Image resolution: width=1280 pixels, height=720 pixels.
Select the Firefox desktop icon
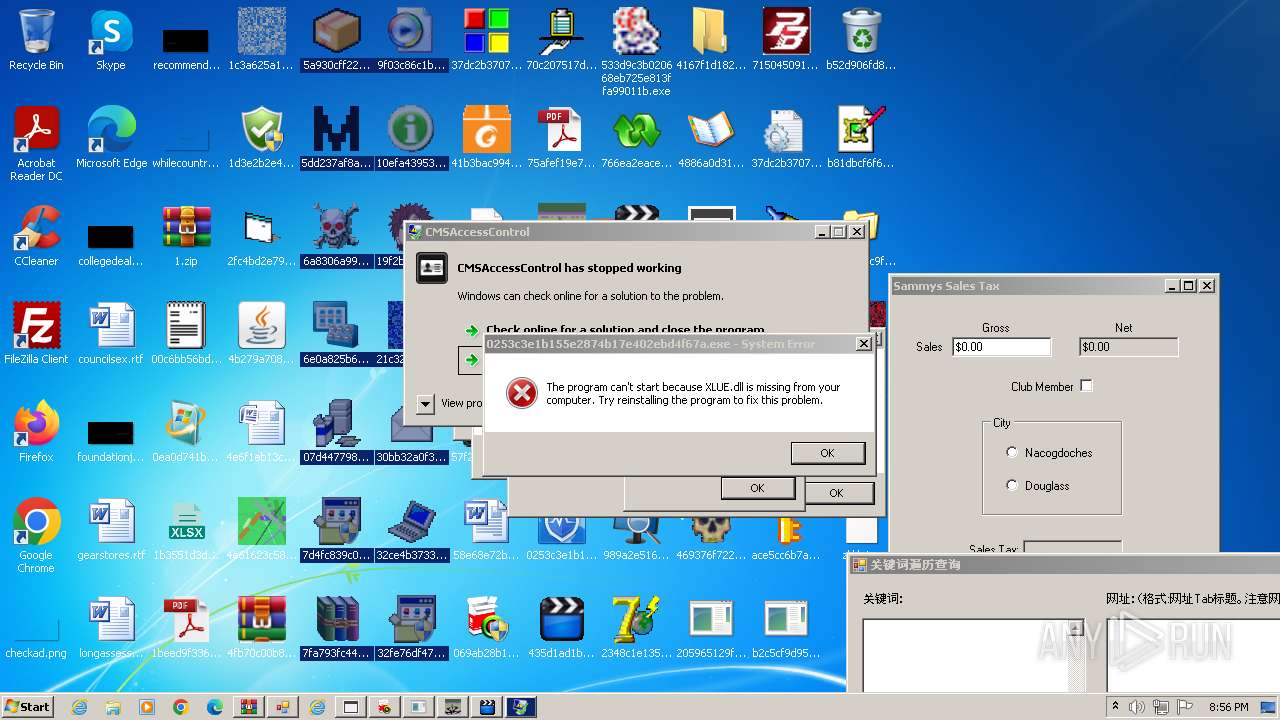point(36,432)
